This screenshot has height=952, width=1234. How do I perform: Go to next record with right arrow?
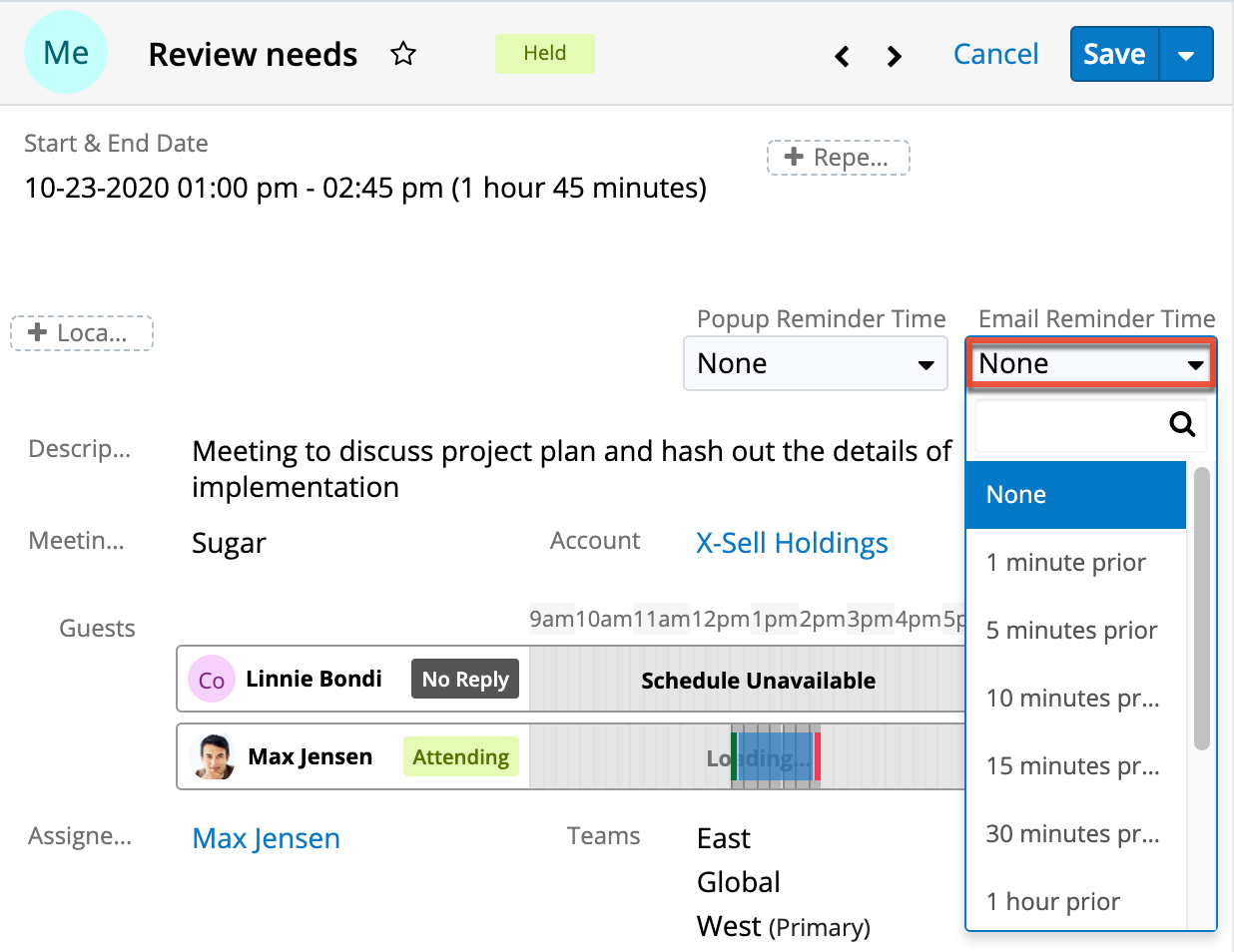click(895, 56)
